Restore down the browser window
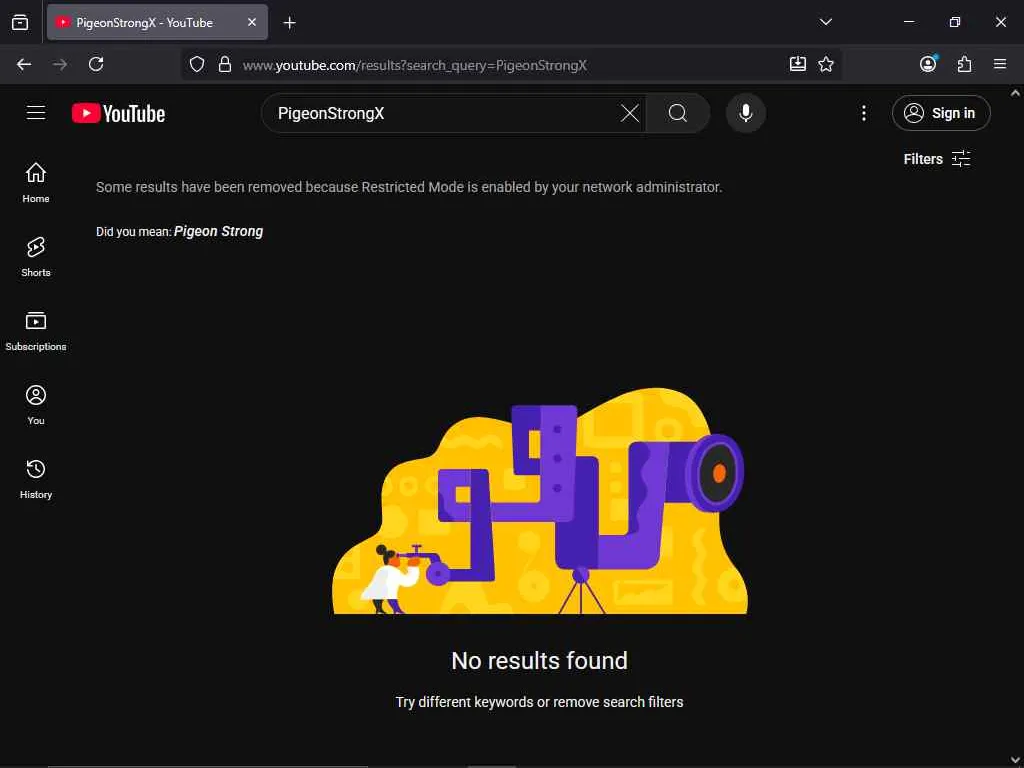This screenshot has width=1024, height=768. tap(955, 22)
